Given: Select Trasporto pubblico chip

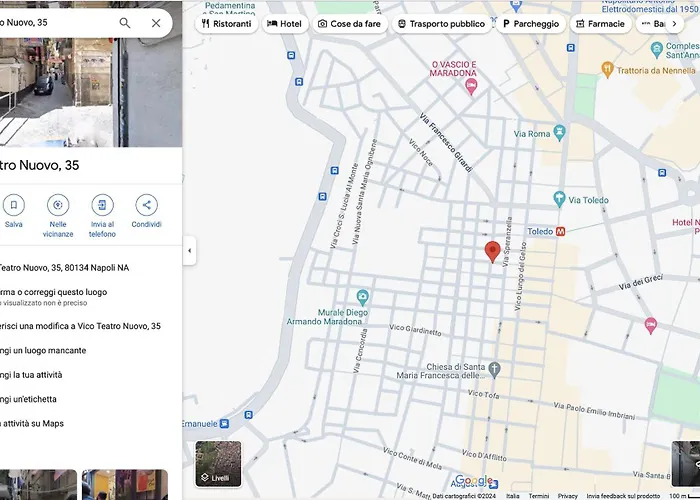Looking at the screenshot, I should click(441, 24).
